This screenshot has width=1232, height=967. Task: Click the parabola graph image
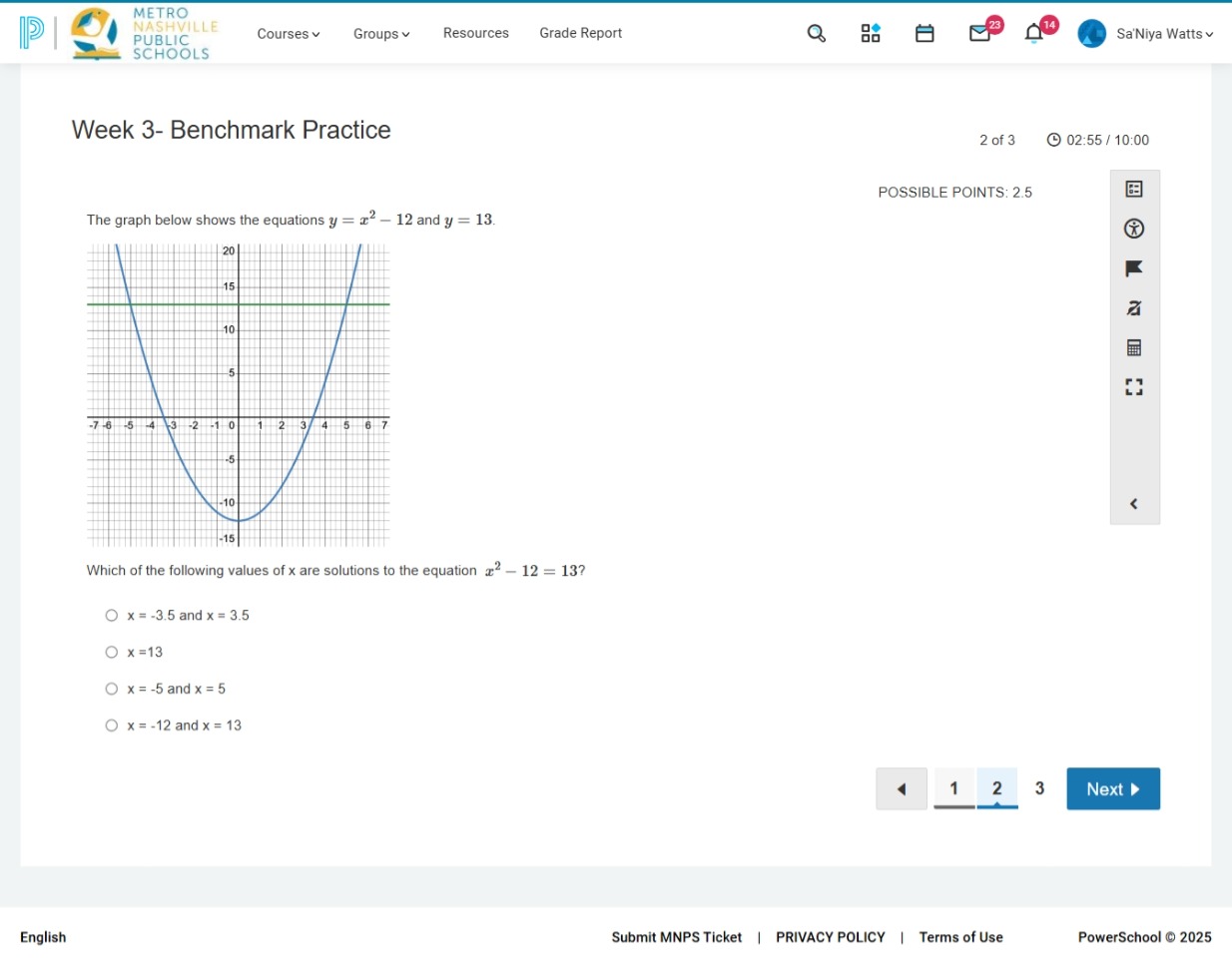(238, 395)
